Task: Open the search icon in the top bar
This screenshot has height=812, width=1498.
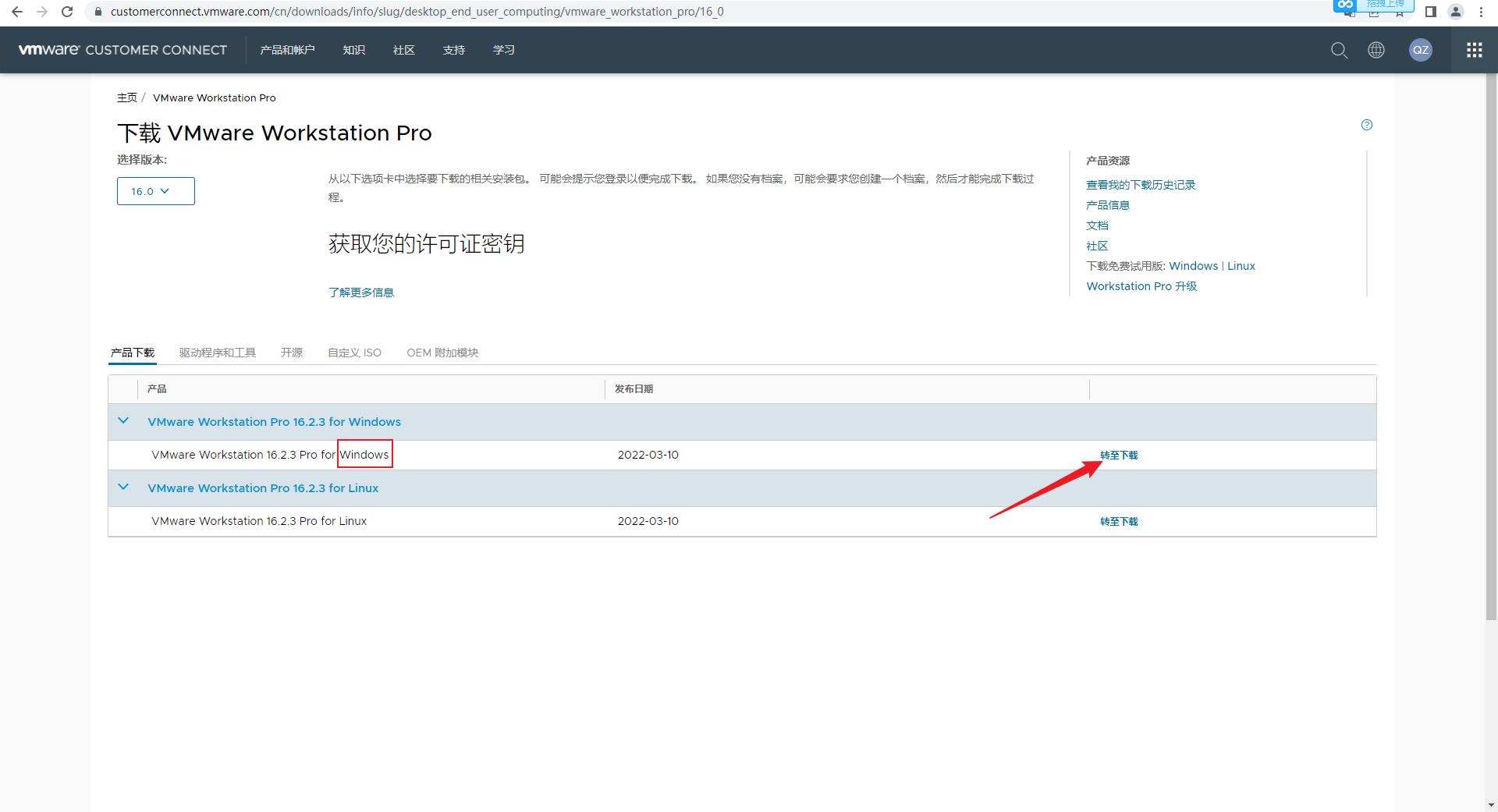Action: point(1339,50)
